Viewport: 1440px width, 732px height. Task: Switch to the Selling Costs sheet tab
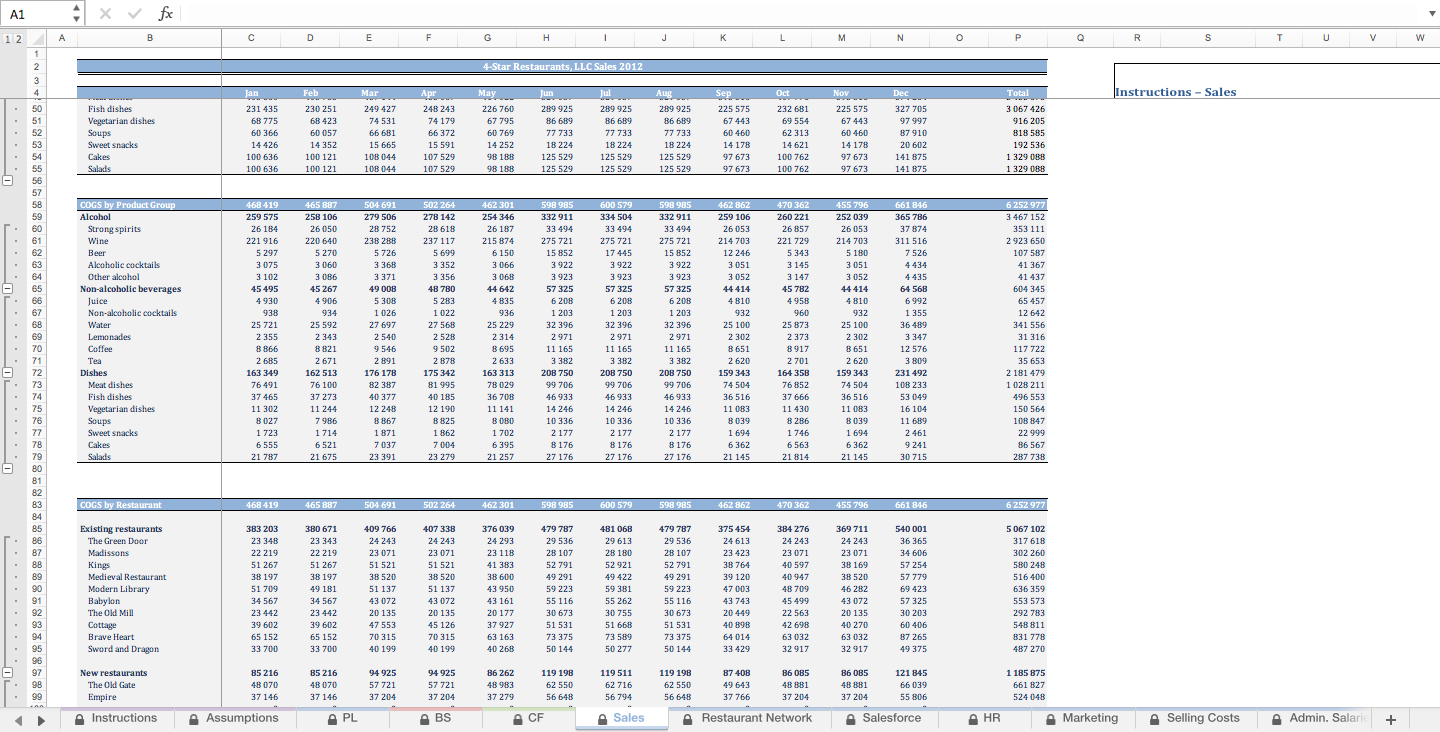pyautogui.click(x=1194, y=718)
